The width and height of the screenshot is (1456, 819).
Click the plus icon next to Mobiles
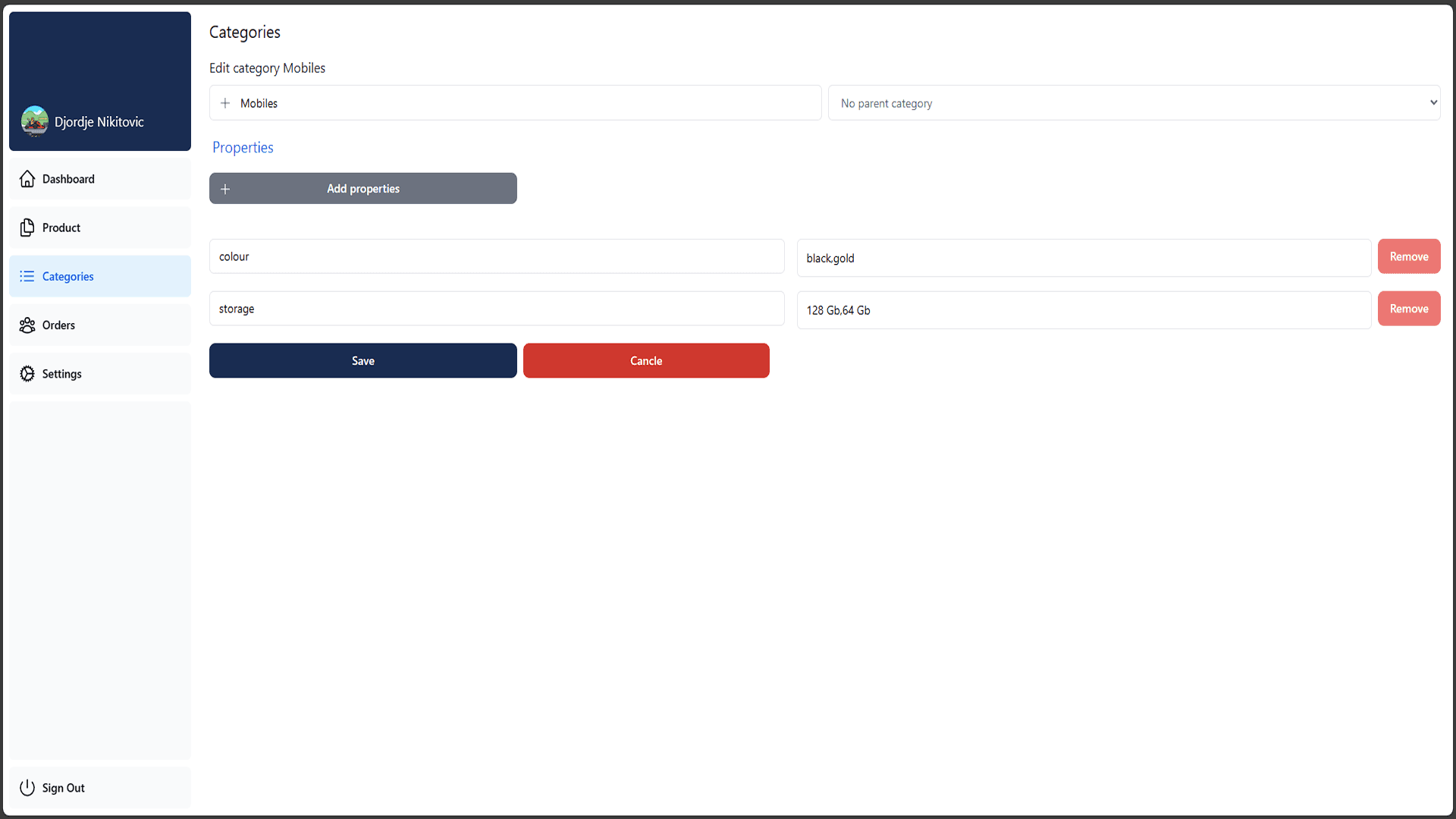point(225,103)
